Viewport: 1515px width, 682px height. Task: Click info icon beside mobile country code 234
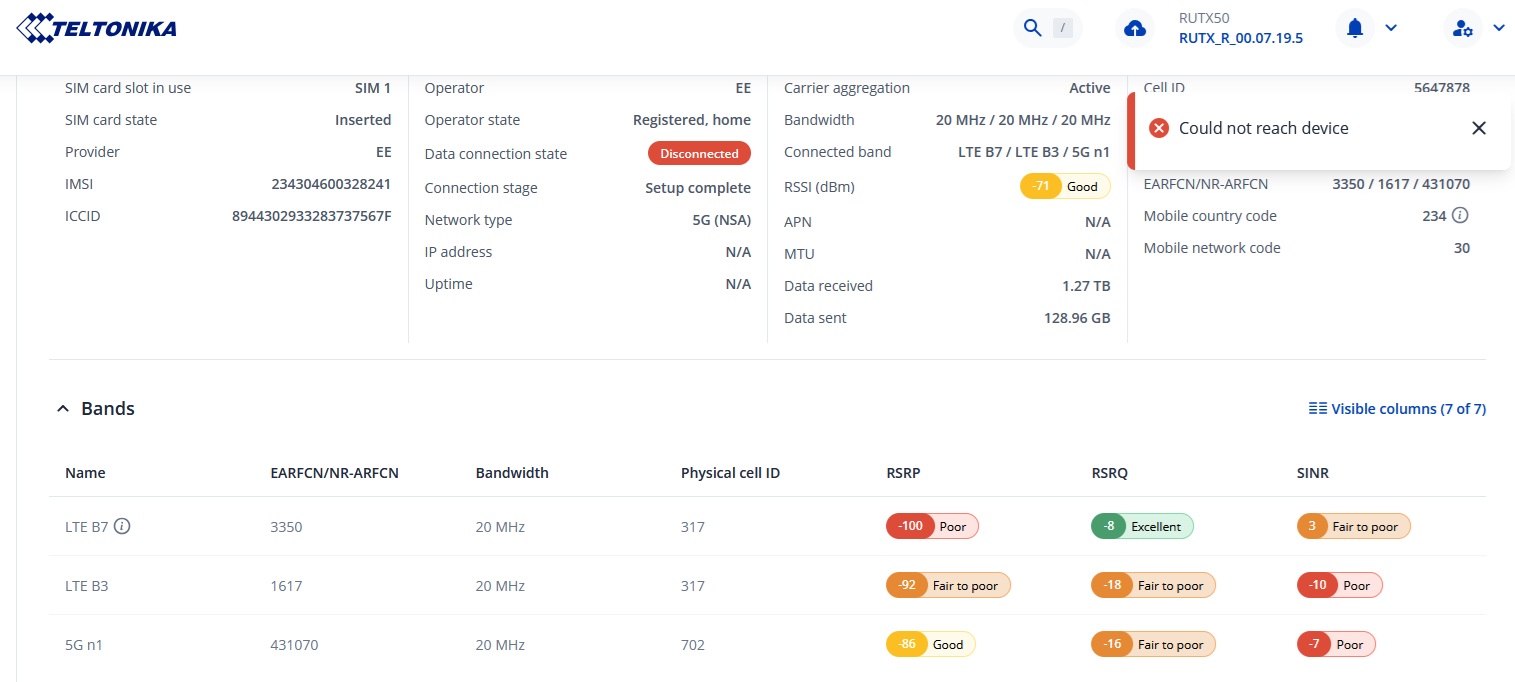click(1459, 216)
